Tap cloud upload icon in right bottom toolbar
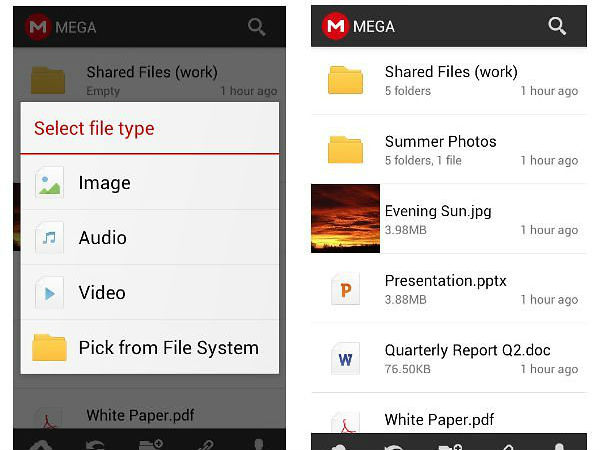 [338, 444]
